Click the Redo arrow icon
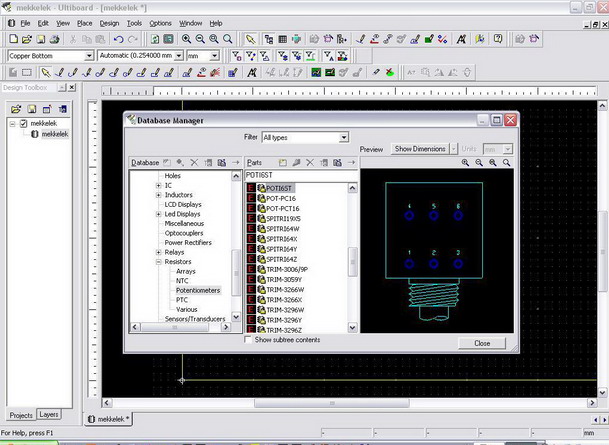 132,39
